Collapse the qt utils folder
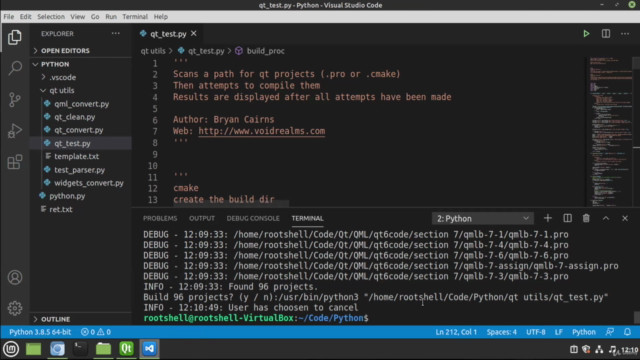This screenshot has height=360, width=640. [62, 90]
